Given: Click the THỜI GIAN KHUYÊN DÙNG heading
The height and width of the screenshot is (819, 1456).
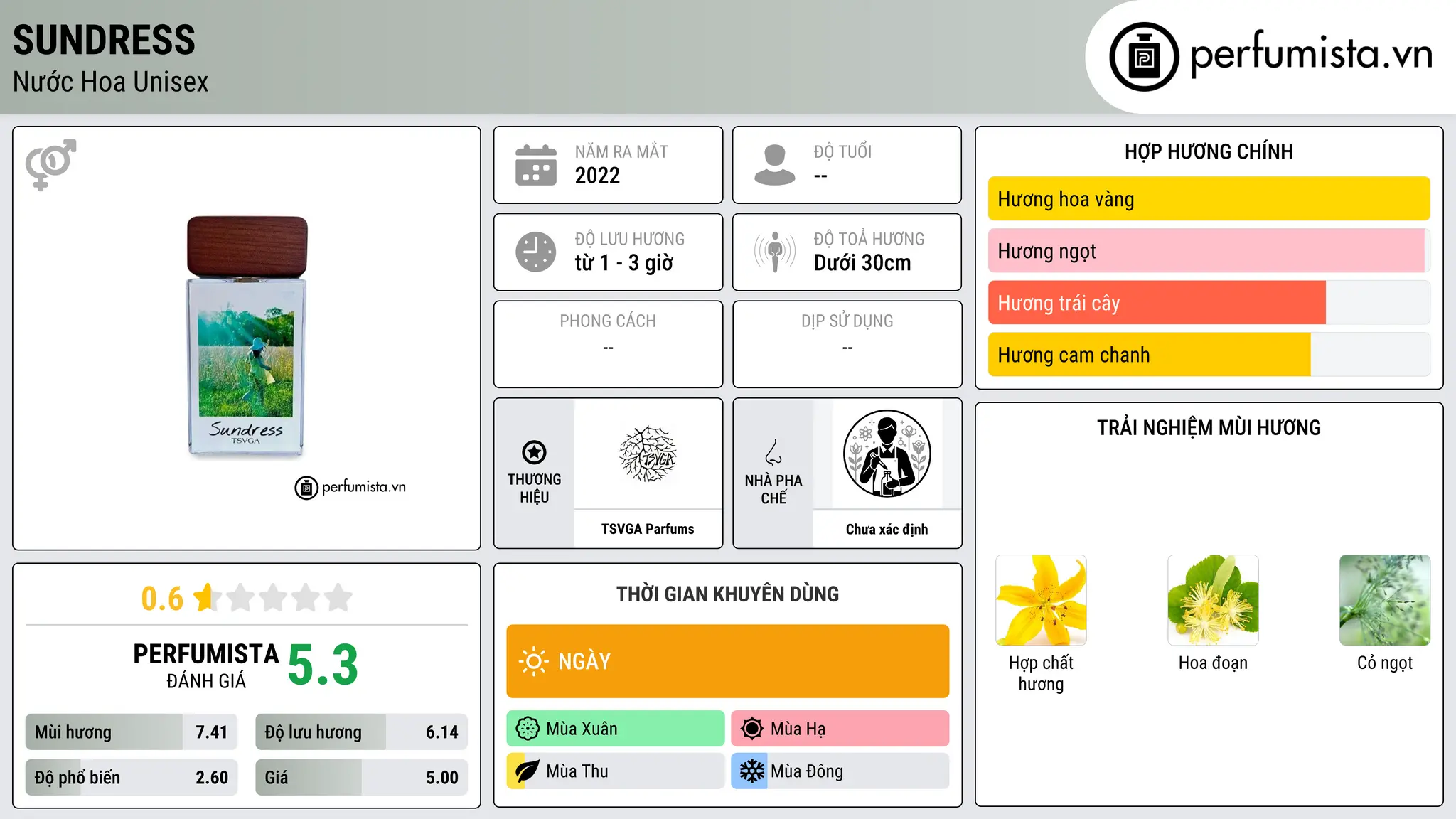Looking at the screenshot, I should click(727, 594).
